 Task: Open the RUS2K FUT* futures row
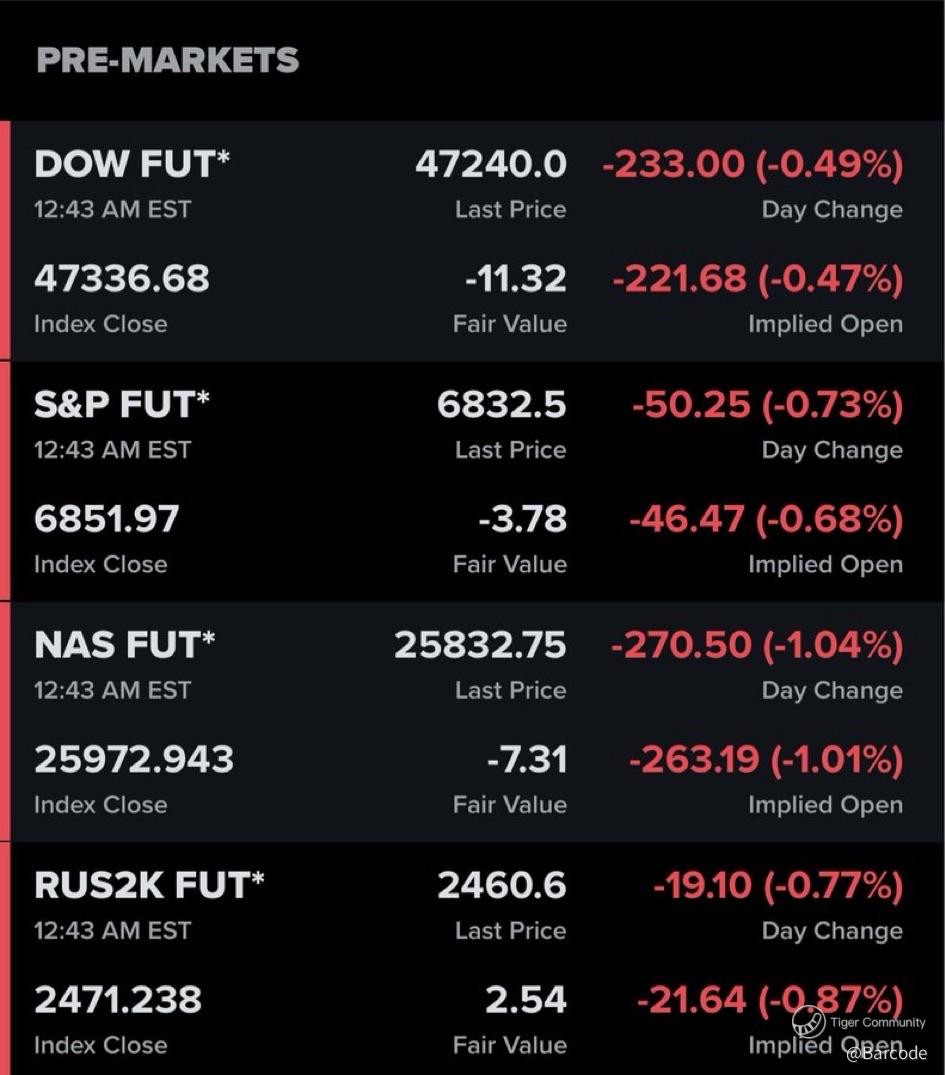pyautogui.click(x=150, y=885)
